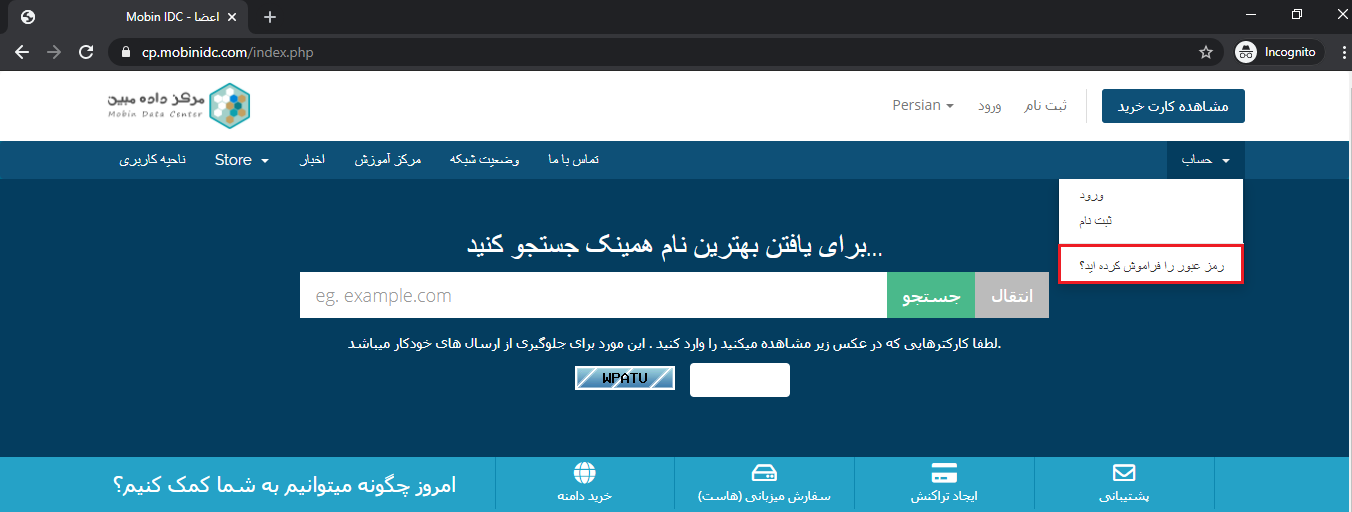This screenshot has width=1352, height=512.
Task: Open a new browser tab
Action: tap(269, 17)
